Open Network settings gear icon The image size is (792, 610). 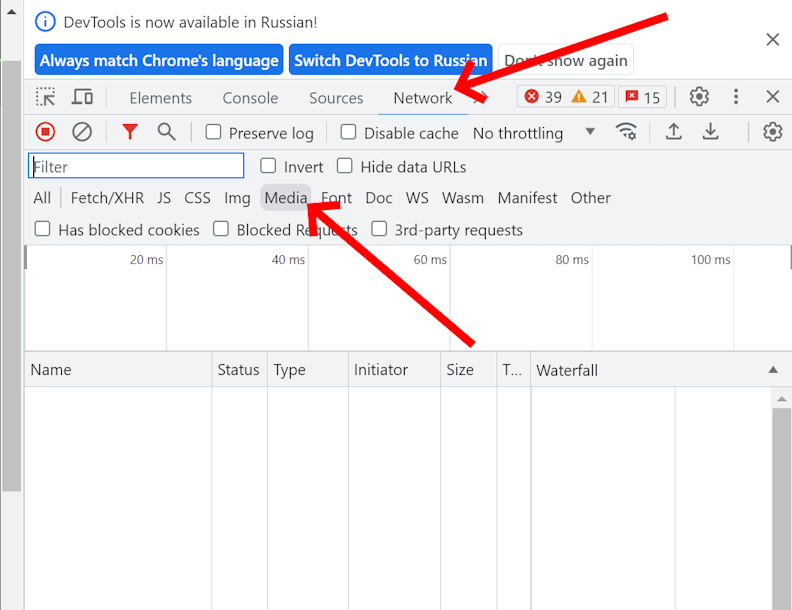click(x=772, y=132)
